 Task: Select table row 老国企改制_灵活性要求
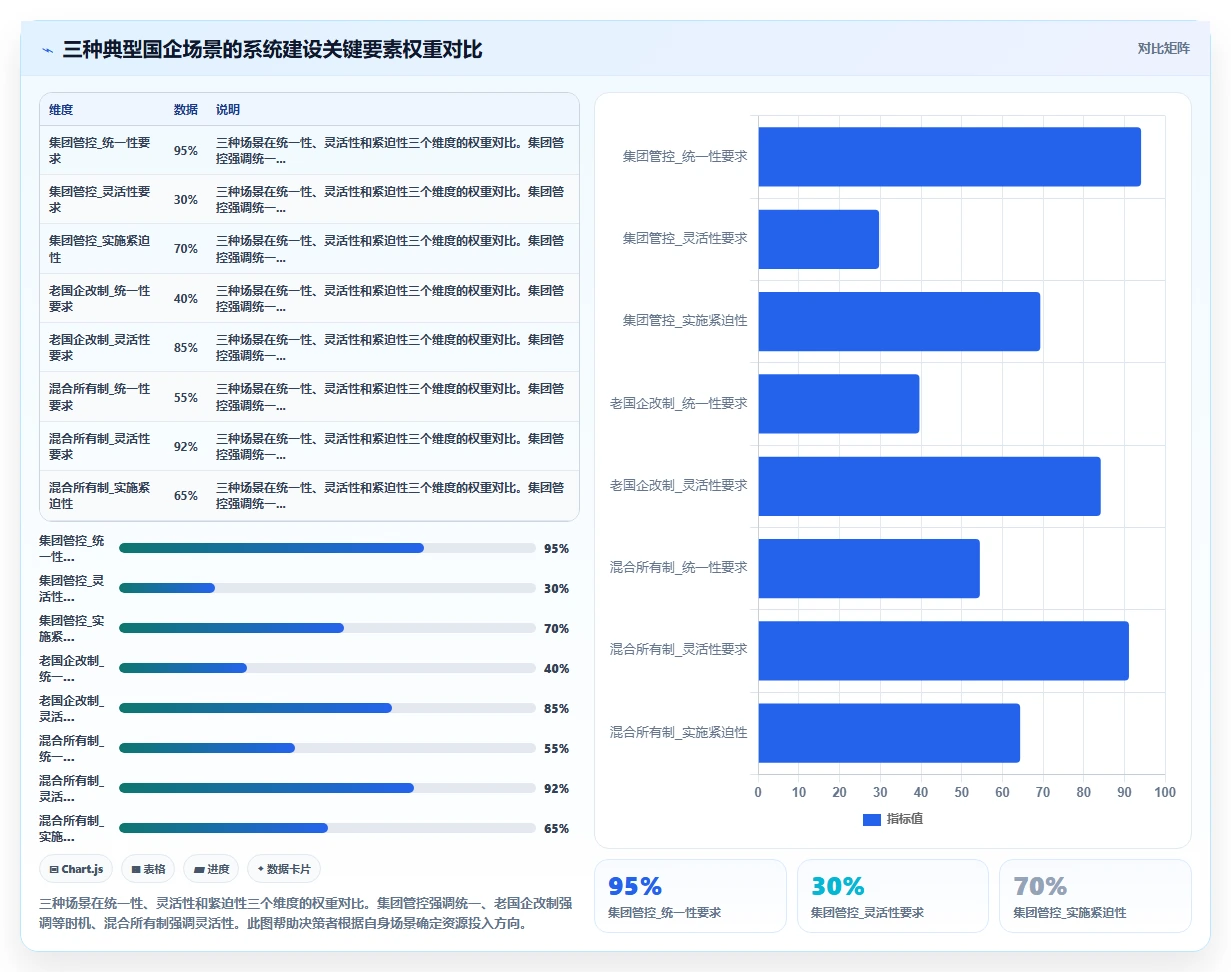[309, 347]
